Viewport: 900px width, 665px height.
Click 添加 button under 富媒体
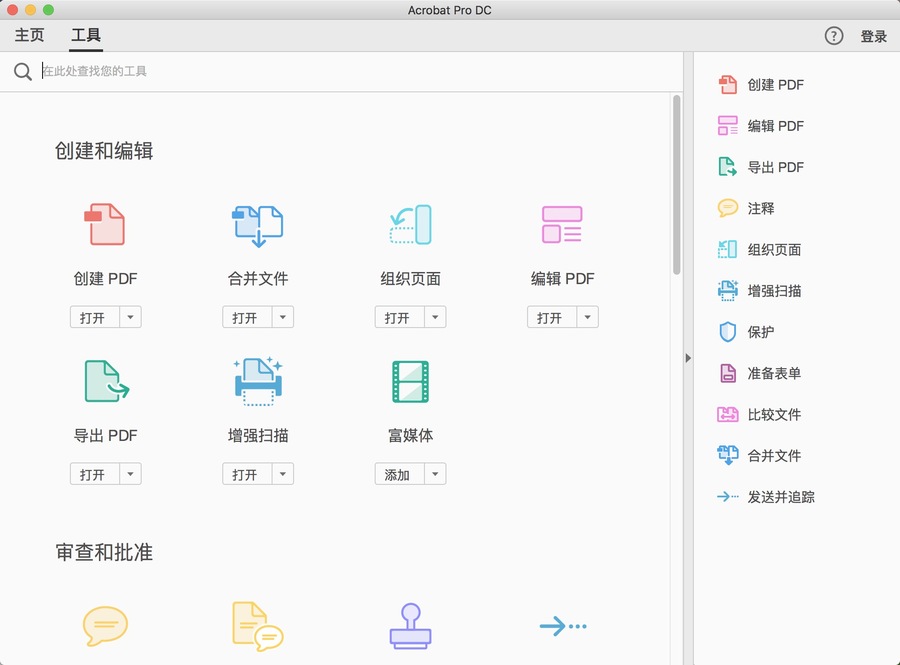[x=399, y=474]
